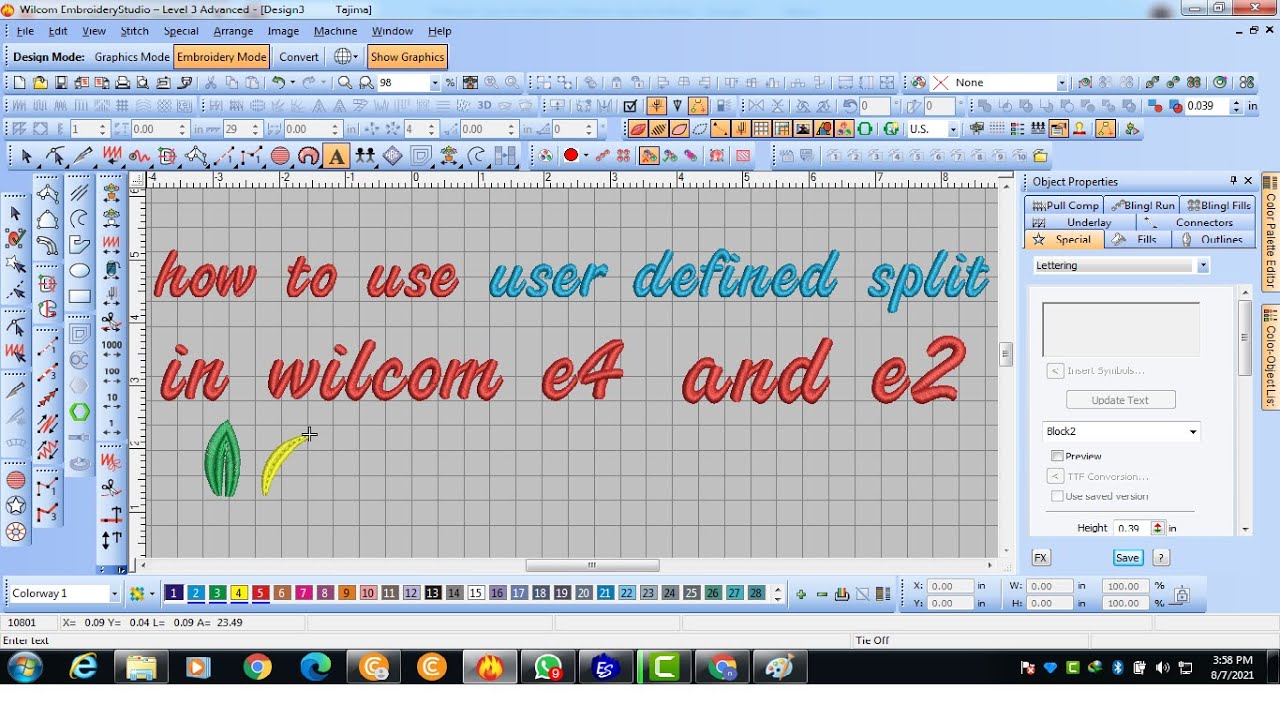
Task: Click the question mark help button
Action: 1160,558
